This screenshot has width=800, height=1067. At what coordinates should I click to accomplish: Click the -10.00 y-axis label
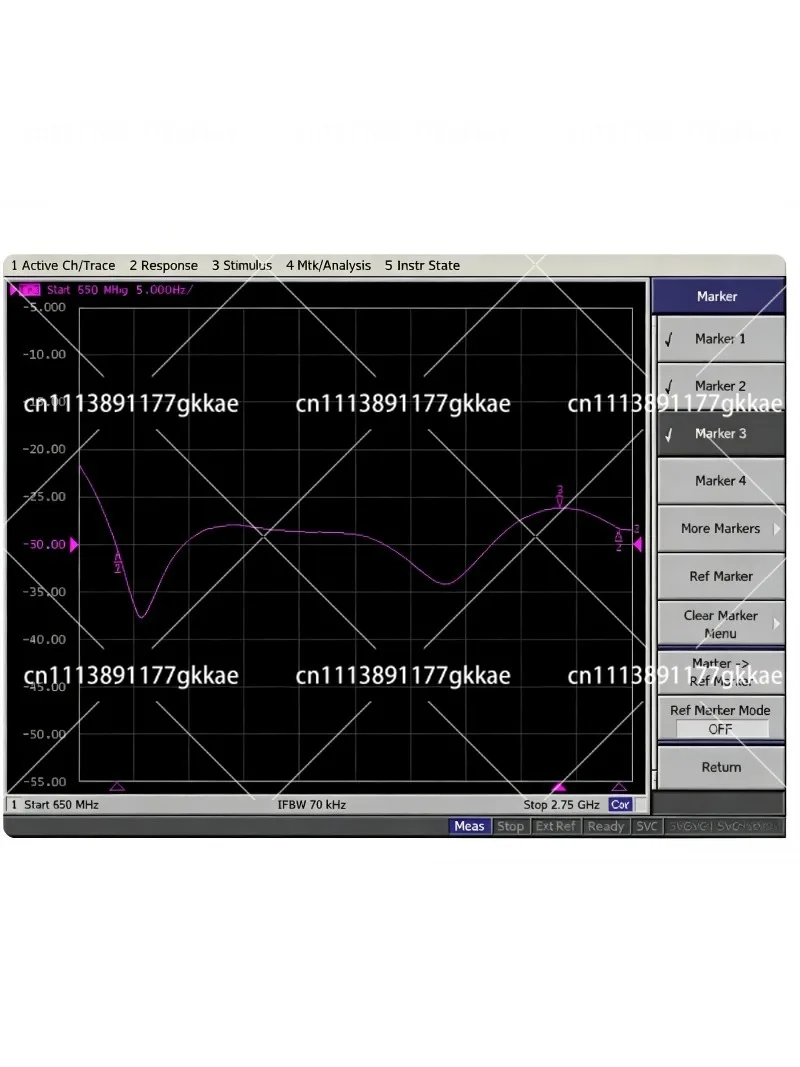point(44,355)
